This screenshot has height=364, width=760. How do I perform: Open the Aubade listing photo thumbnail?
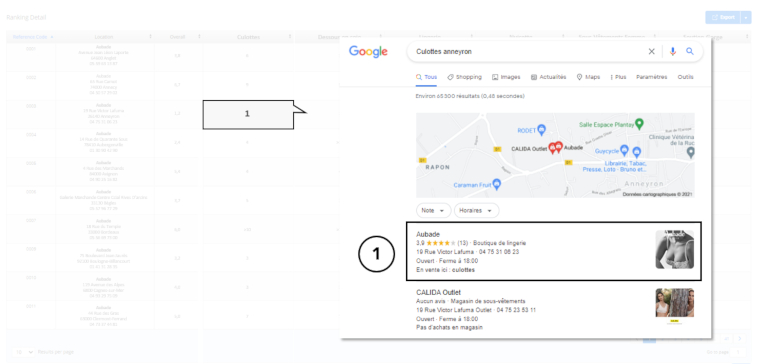tap(675, 250)
